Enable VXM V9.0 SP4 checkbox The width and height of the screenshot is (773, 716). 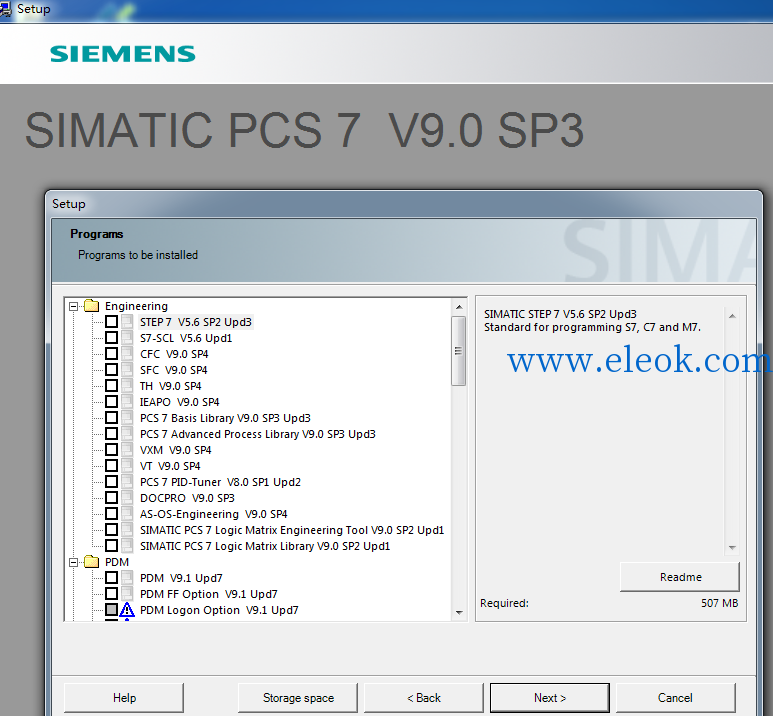pos(111,450)
